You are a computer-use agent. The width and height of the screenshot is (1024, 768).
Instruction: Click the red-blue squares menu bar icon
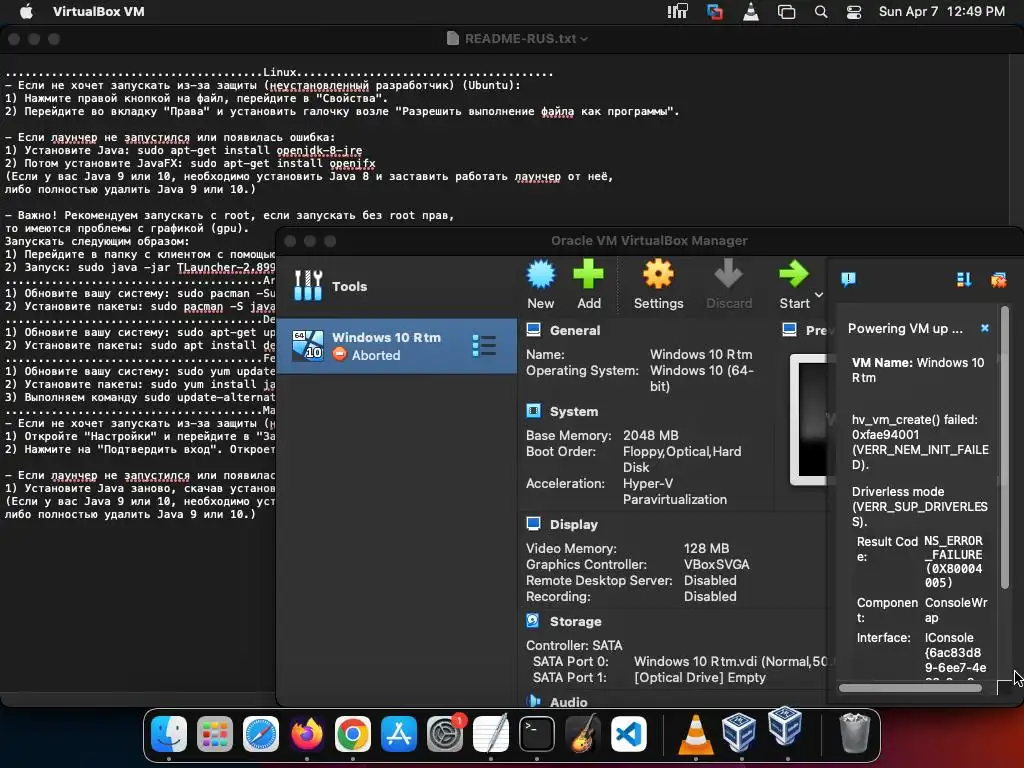(714, 12)
